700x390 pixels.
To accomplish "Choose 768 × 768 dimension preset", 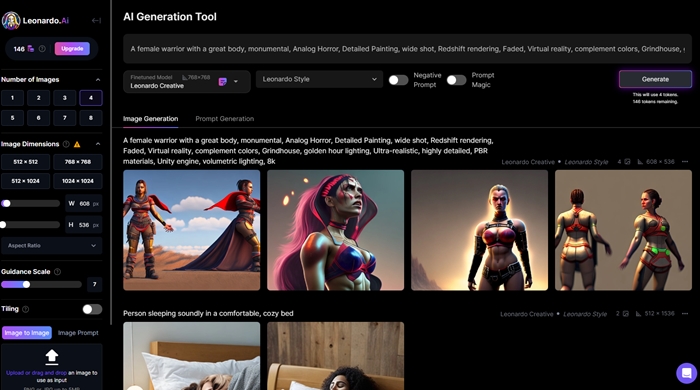I will (78, 162).
